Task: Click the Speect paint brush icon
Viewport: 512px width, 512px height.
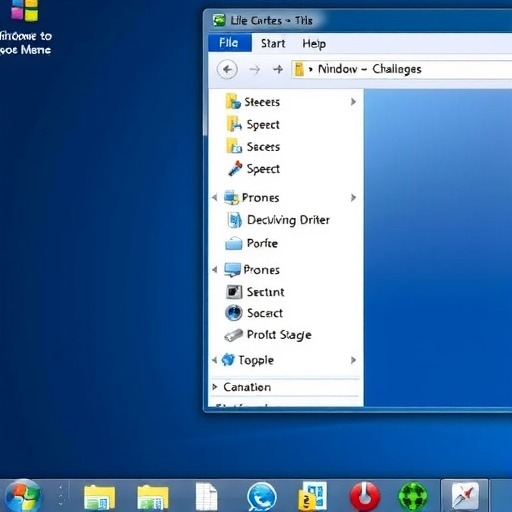Action: (x=235, y=168)
